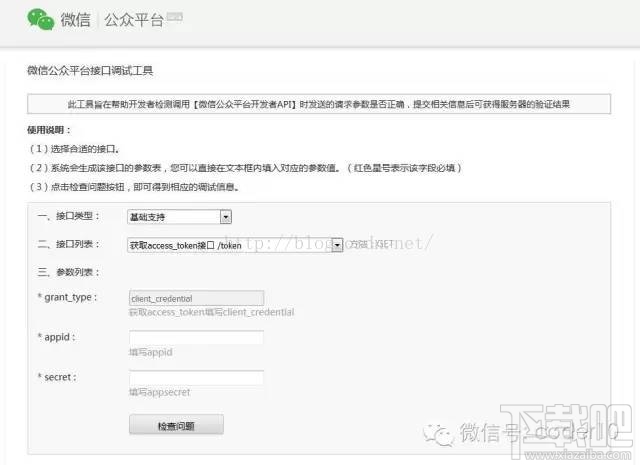
Task: Click the 填写appid hint text
Action: click(151, 352)
